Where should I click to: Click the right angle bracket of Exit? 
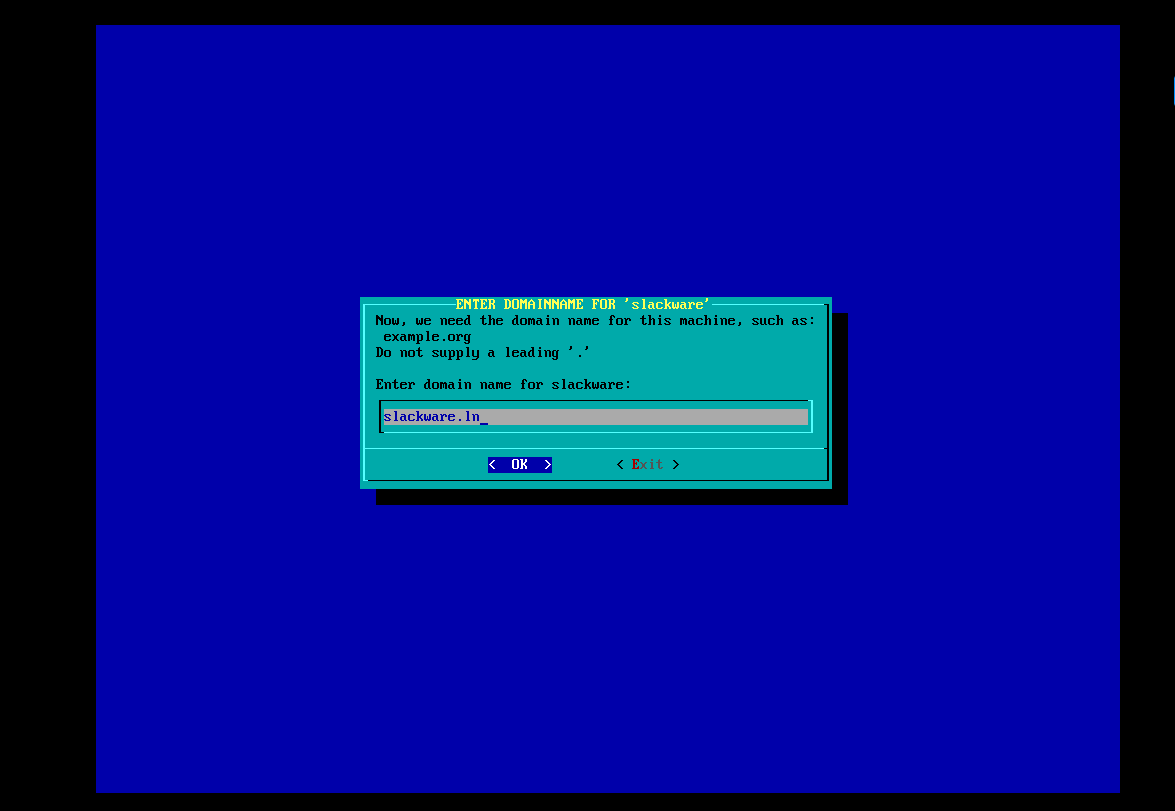pyautogui.click(x=676, y=464)
